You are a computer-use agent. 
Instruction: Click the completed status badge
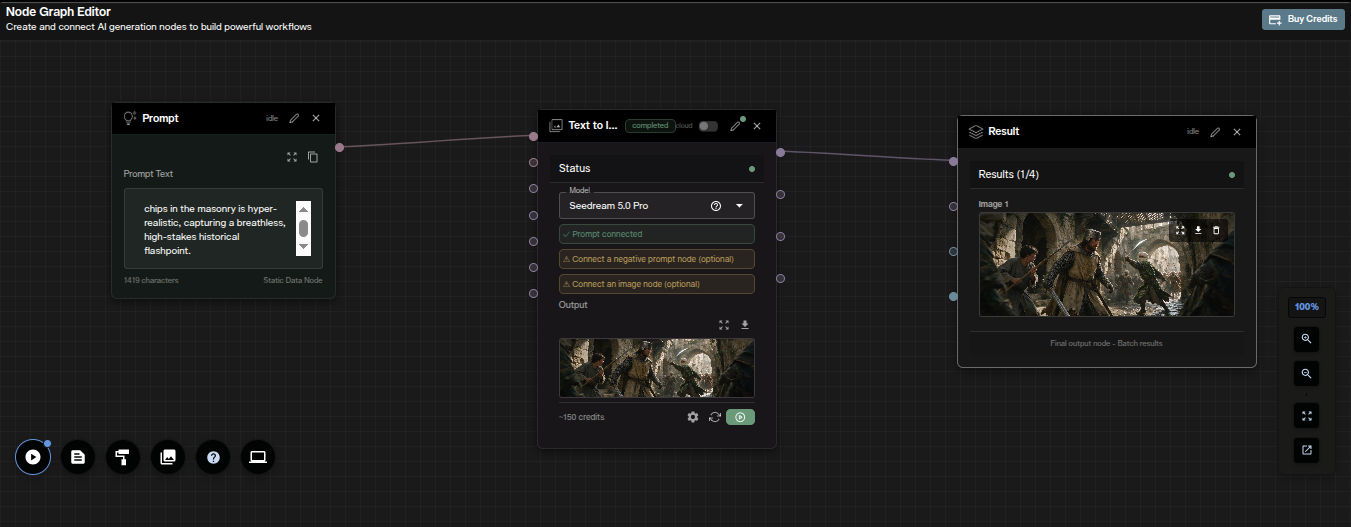point(650,126)
